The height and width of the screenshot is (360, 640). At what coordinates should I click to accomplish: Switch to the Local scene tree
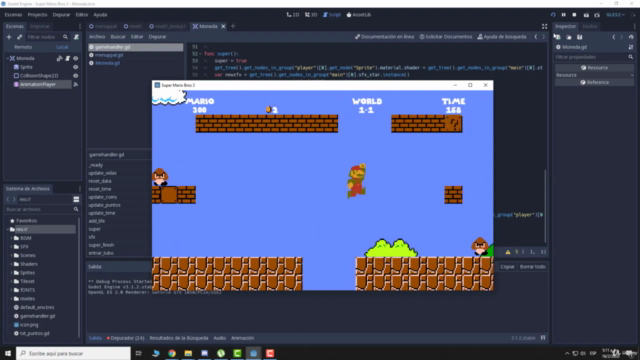62,47
